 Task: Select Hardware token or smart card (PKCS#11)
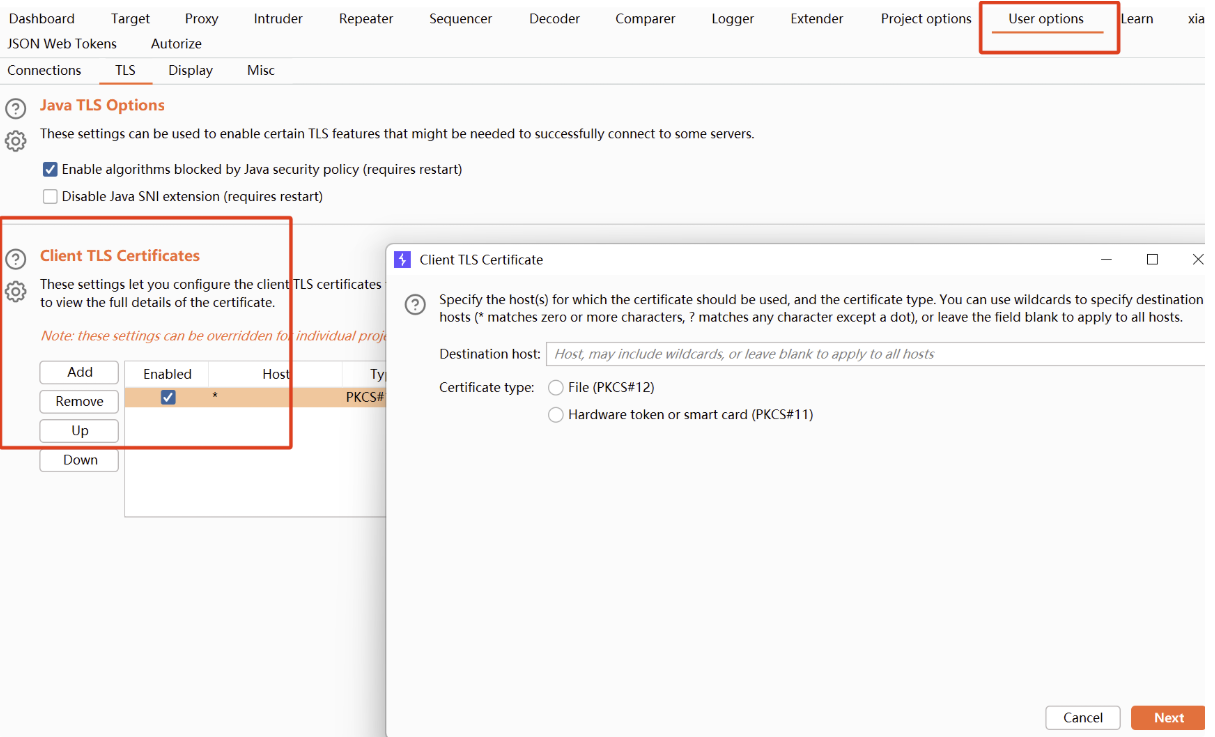point(556,415)
